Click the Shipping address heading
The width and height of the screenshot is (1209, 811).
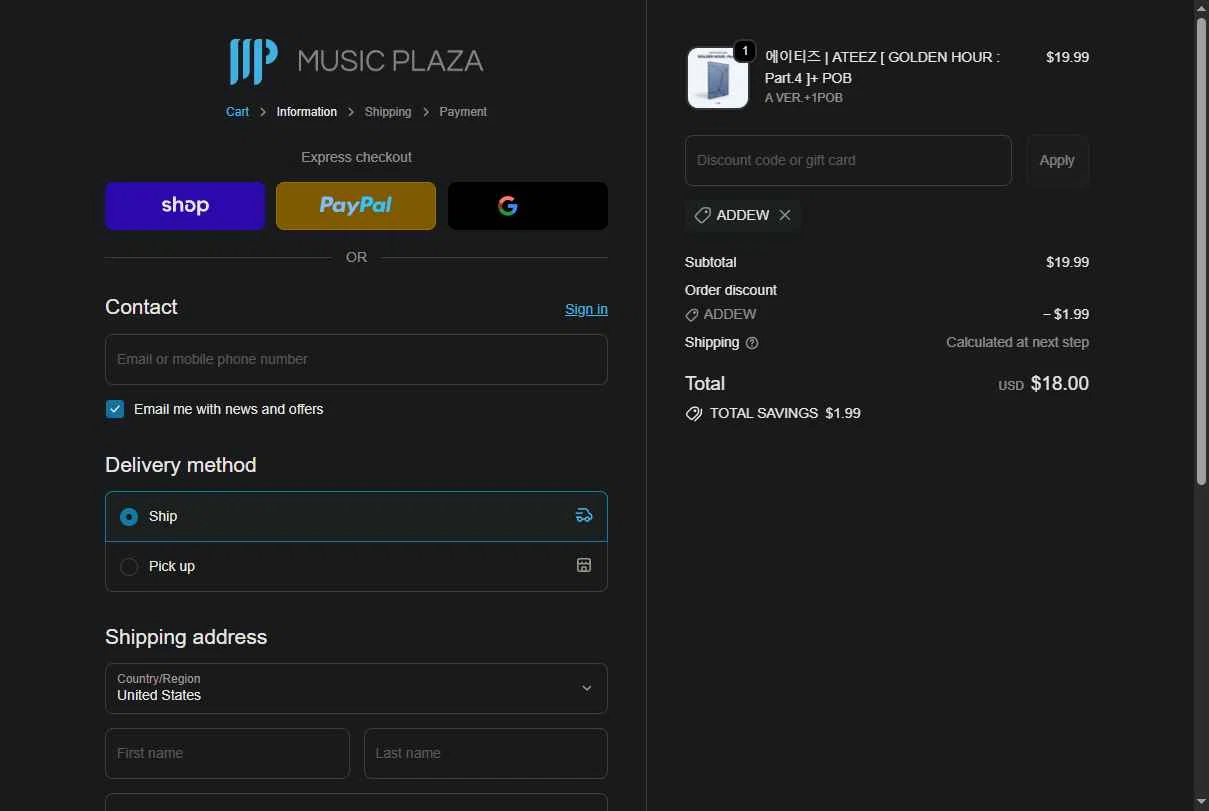186,637
